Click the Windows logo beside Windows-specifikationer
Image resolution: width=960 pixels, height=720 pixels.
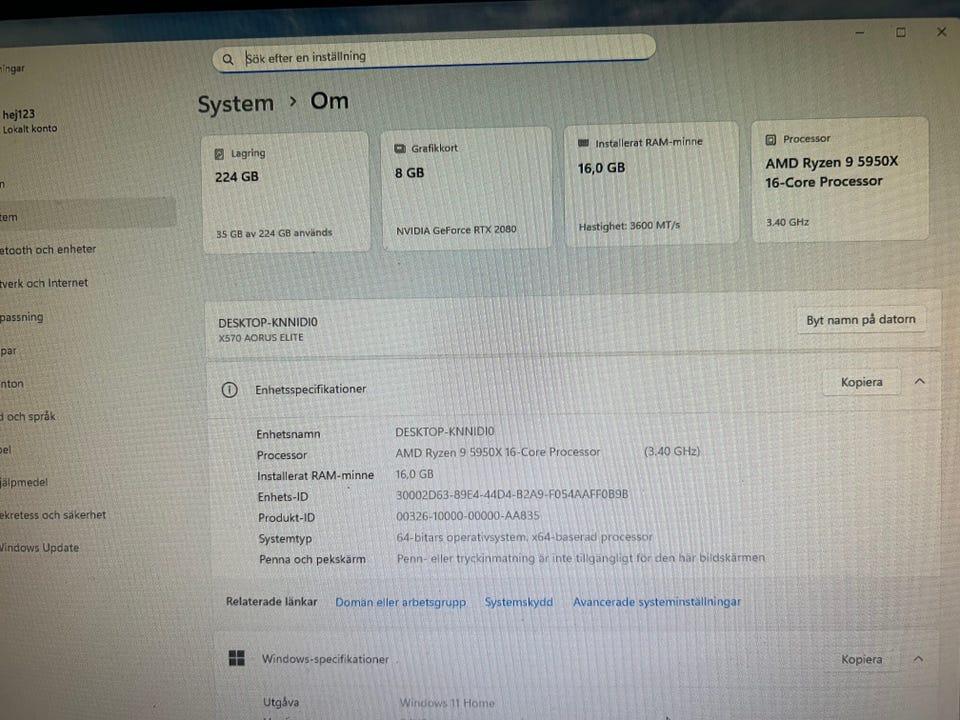tap(236, 658)
